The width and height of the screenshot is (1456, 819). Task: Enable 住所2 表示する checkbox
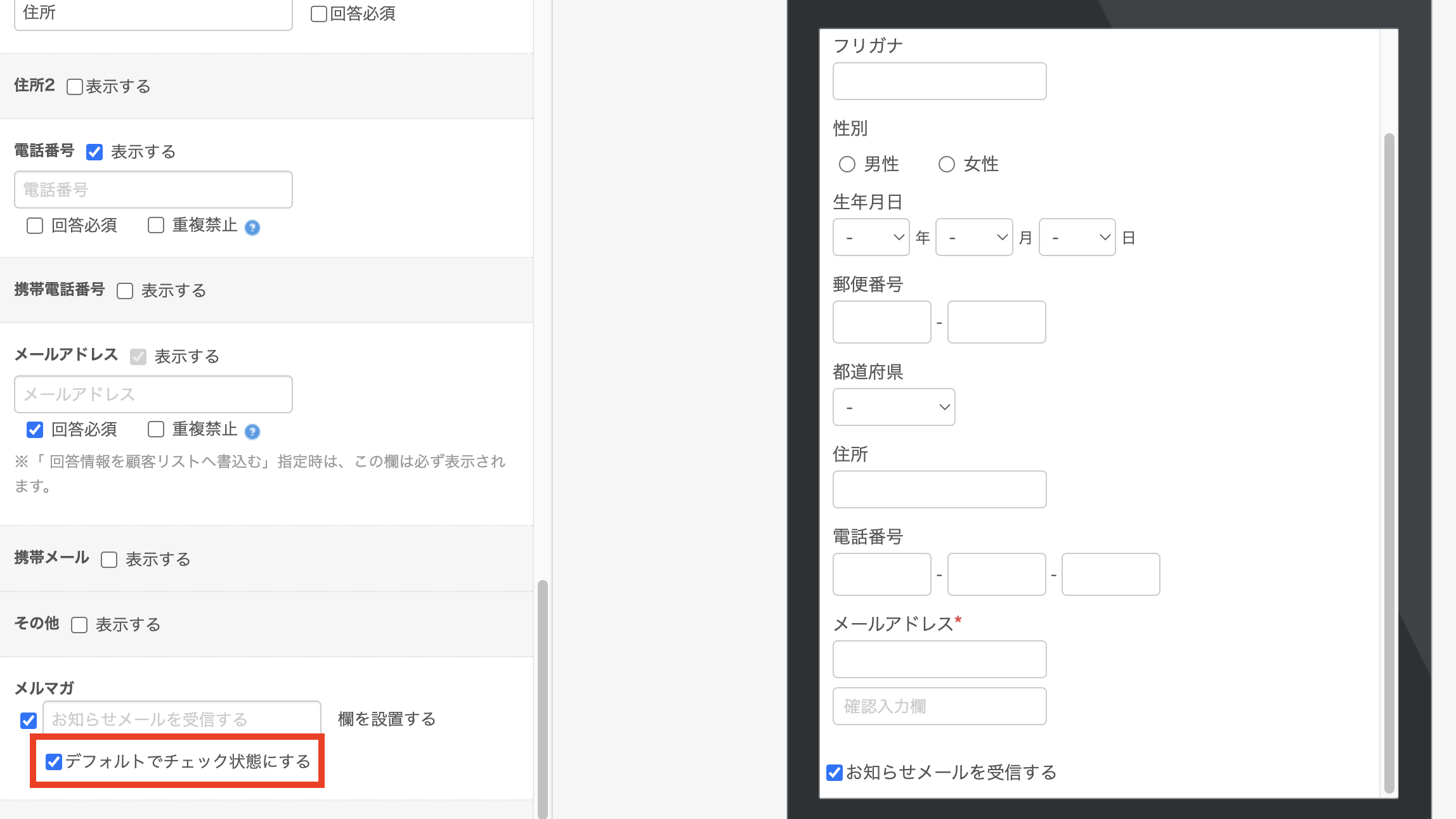[75, 87]
